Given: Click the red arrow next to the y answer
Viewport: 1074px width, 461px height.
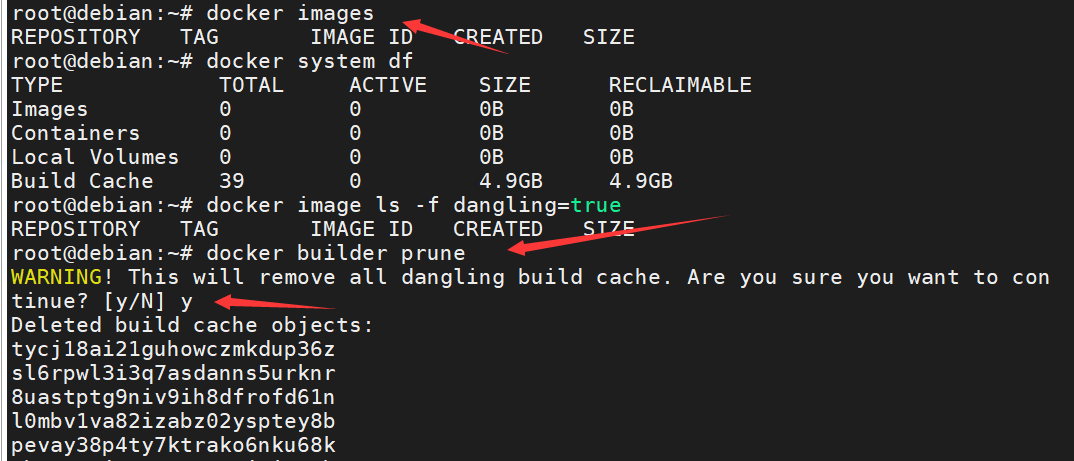Looking at the screenshot, I should [x=279, y=304].
